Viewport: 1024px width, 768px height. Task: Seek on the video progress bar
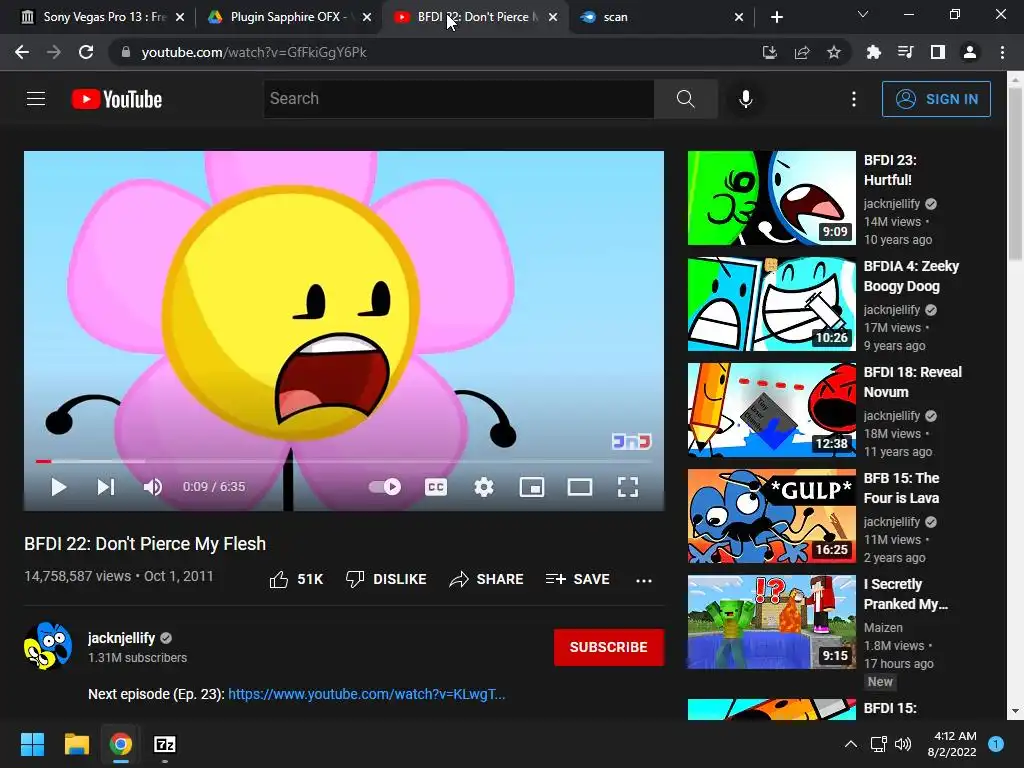tap(344, 461)
